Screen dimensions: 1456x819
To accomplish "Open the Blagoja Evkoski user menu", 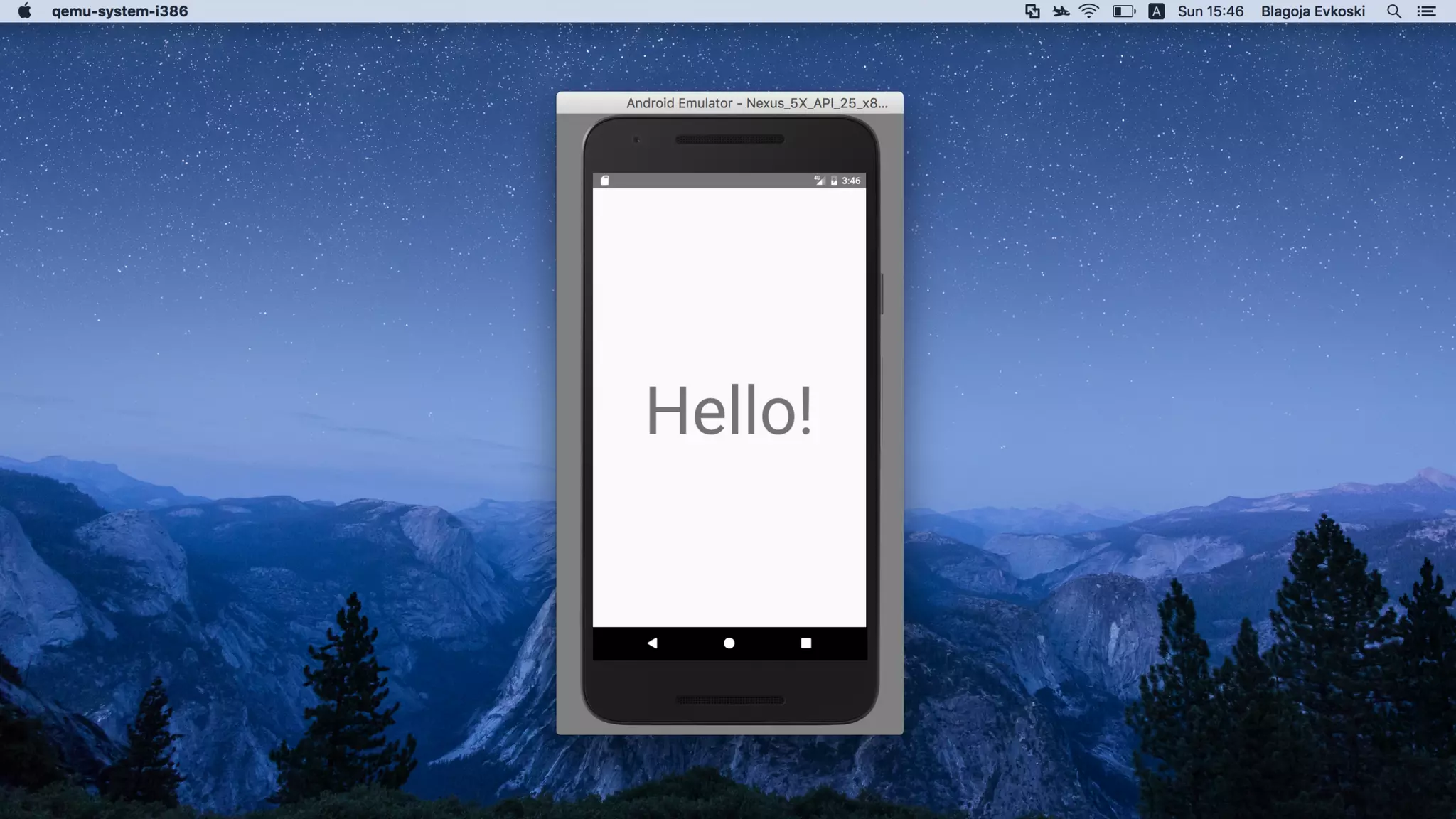I will pos(1312,11).
